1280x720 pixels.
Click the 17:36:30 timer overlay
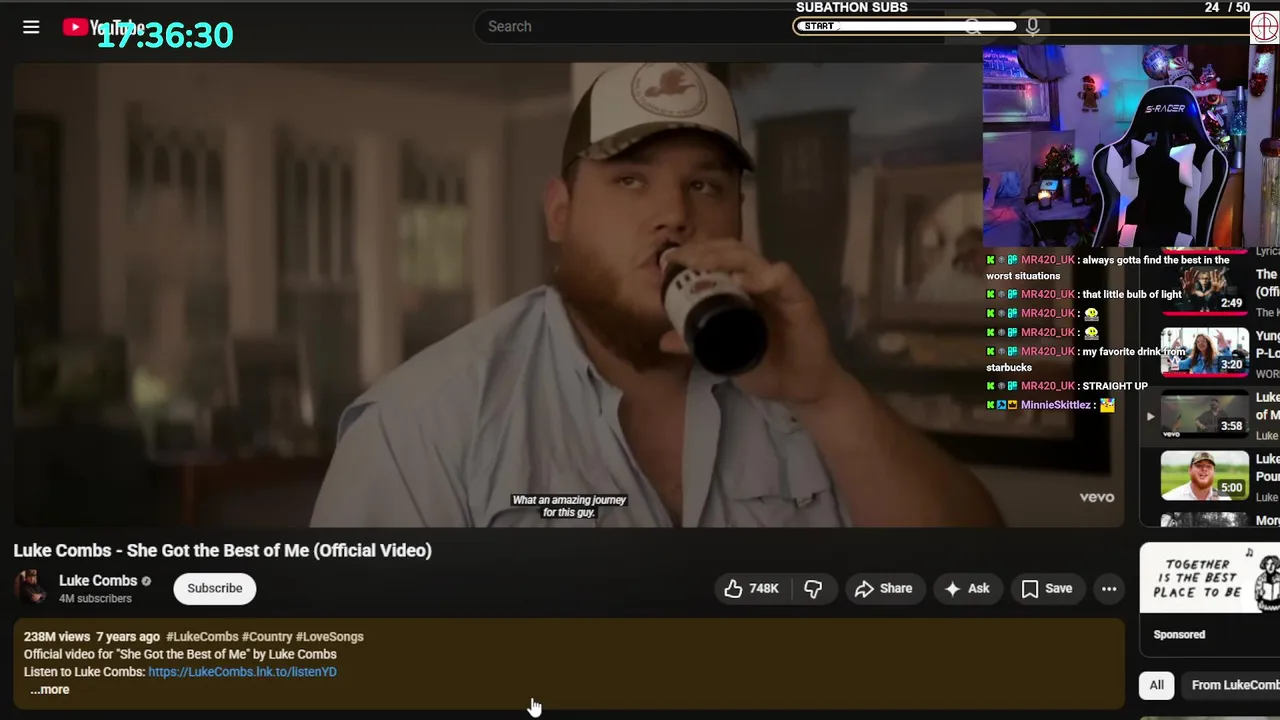point(165,35)
